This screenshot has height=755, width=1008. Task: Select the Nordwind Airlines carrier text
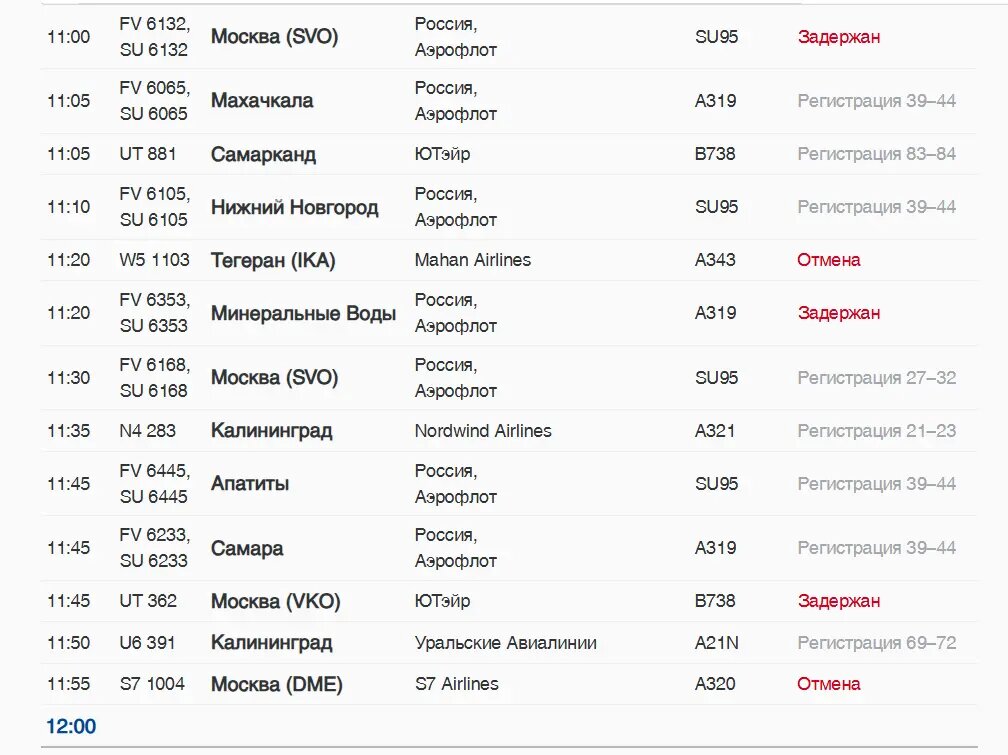coord(483,431)
